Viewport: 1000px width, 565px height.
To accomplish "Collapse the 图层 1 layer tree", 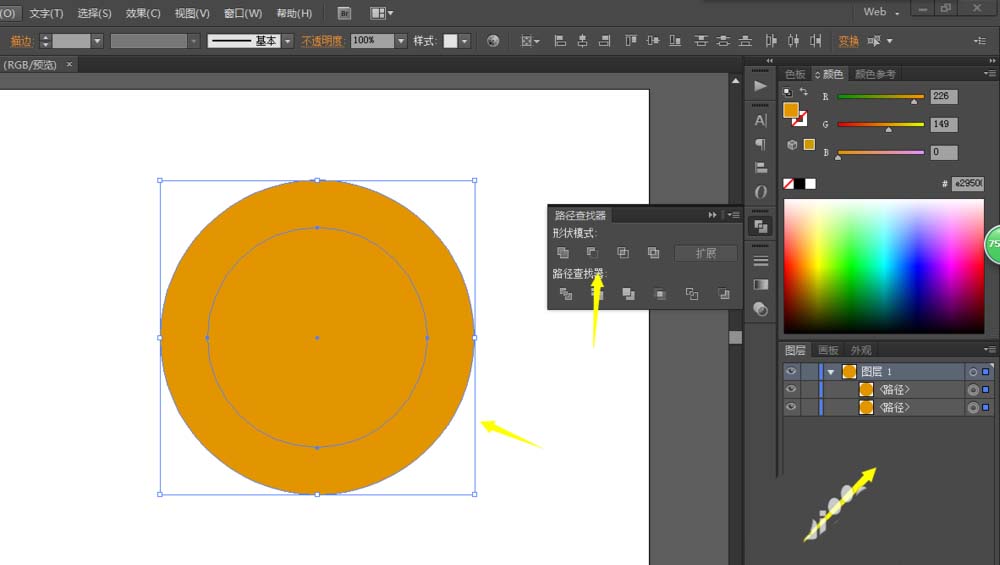I will click(830, 372).
